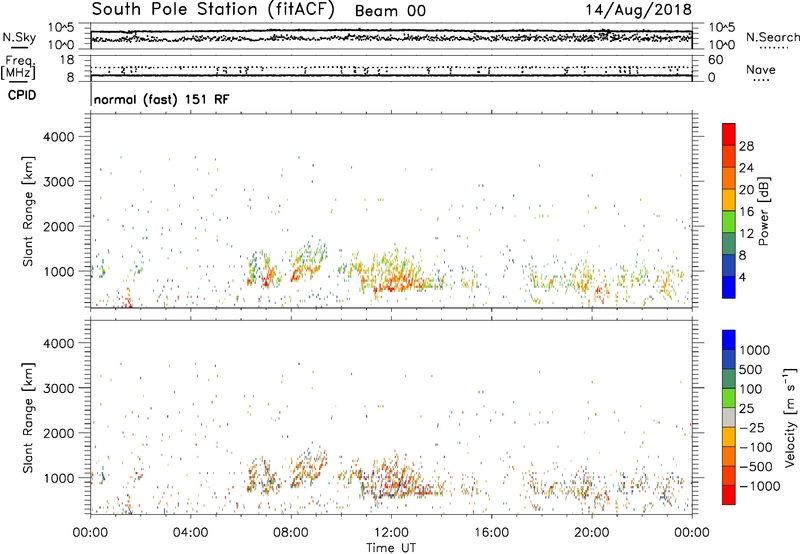800x554 pixels.
Task: Click the "18" tick of frequency axis
Action: pos(67,60)
